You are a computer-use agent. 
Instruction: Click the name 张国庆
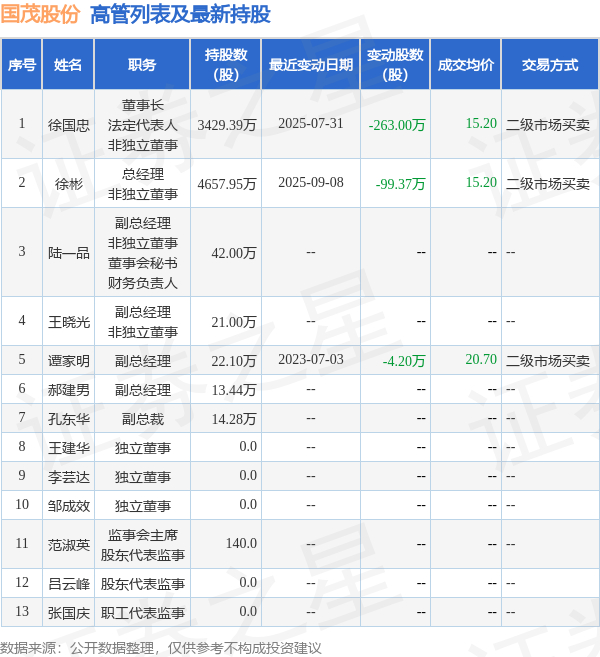click(x=68, y=613)
